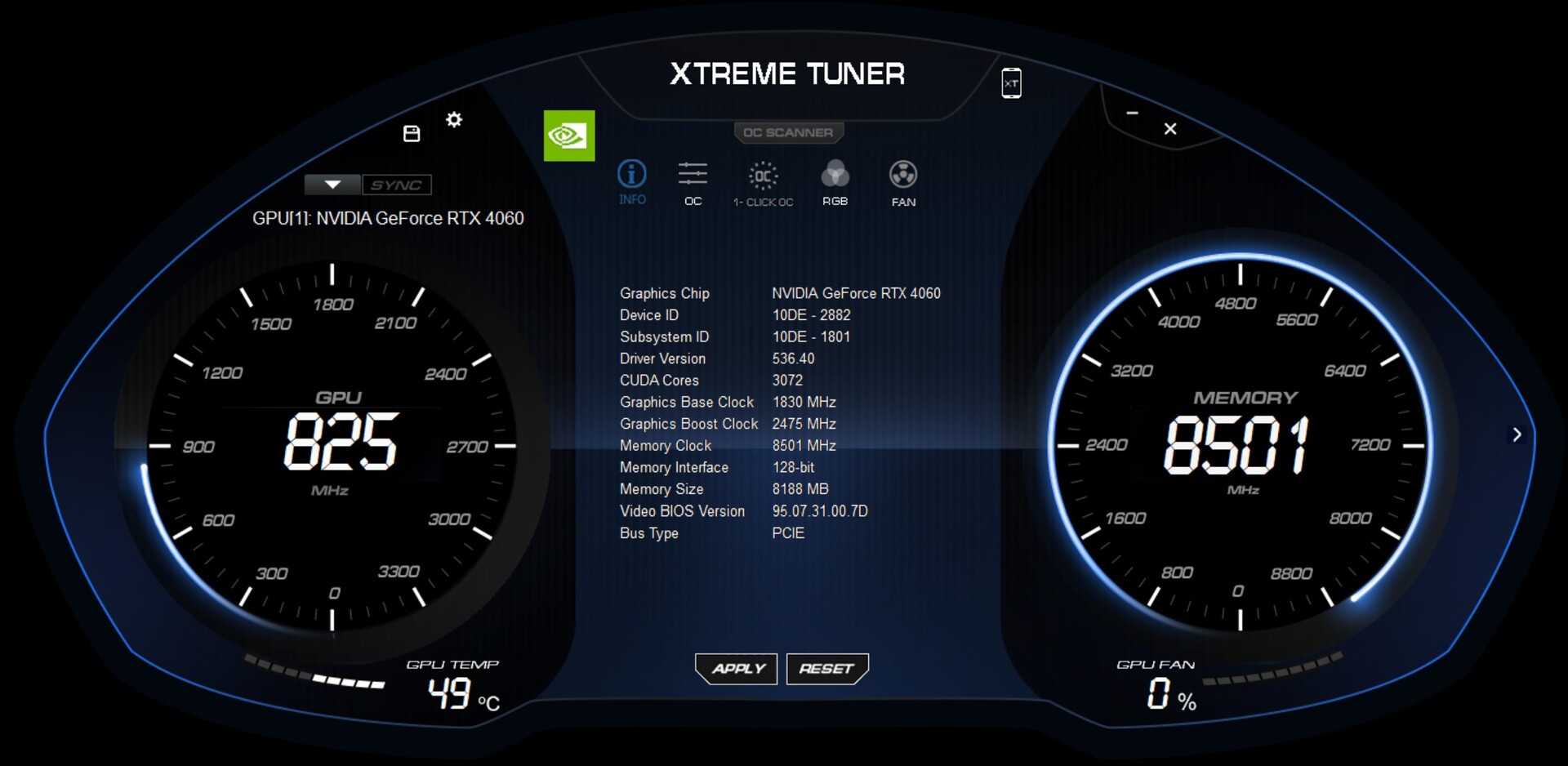Image resolution: width=1568 pixels, height=766 pixels.
Task: Click the Device ID value 10DE - 2882
Action: click(811, 315)
